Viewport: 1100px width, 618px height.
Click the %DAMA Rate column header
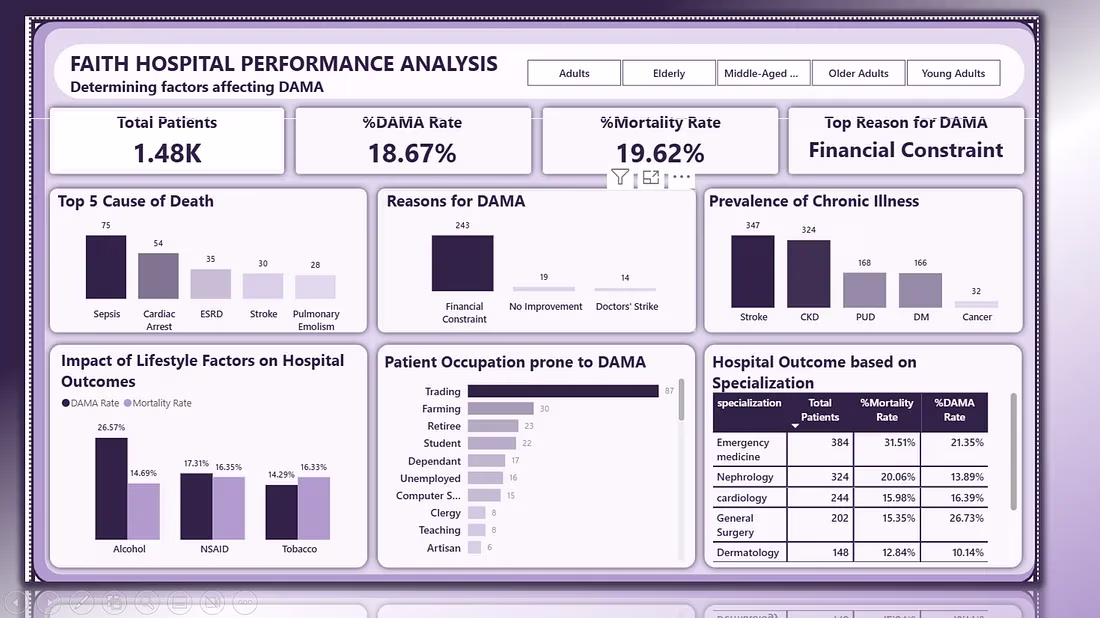tap(954, 410)
